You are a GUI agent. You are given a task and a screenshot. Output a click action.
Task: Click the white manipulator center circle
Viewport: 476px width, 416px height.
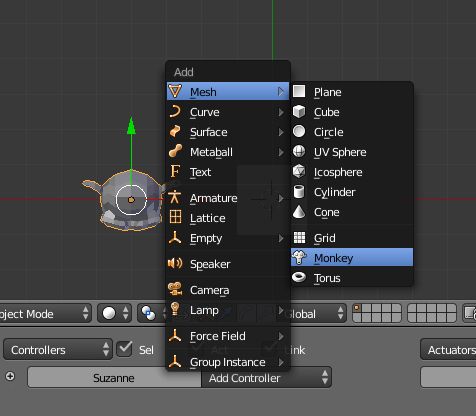click(x=131, y=200)
